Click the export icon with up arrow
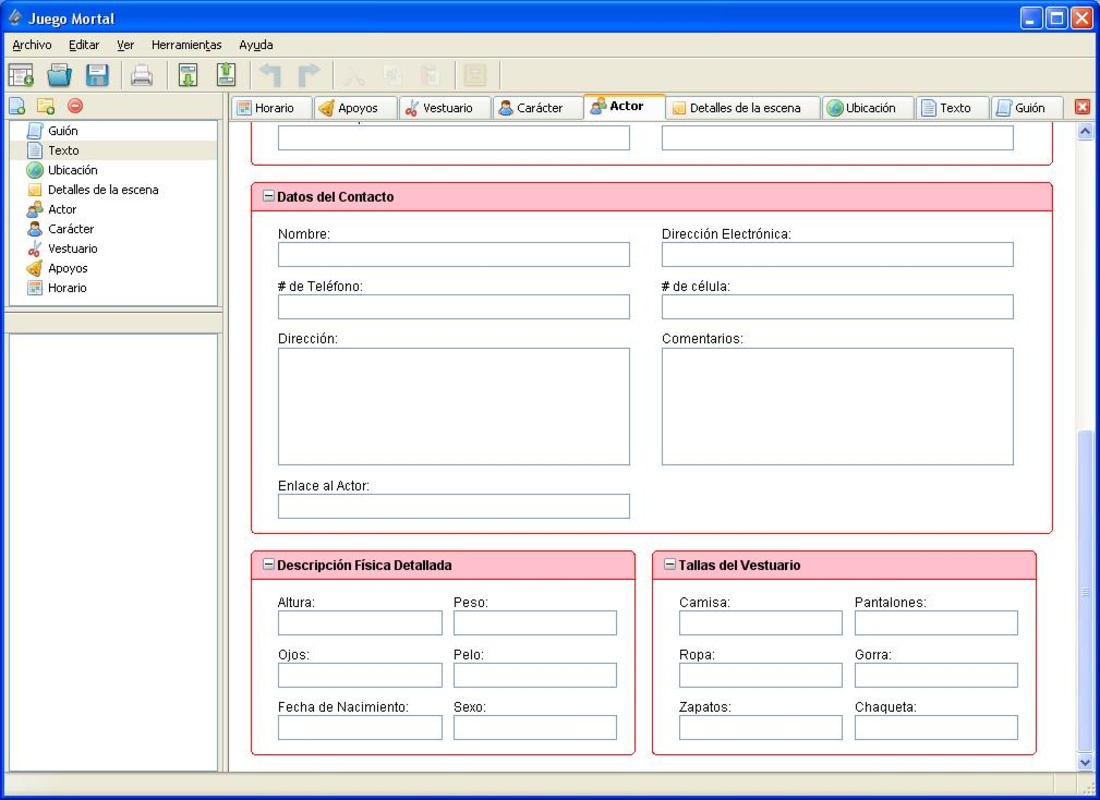The width and height of the screenshot is (1100, 800). (226, 75)
